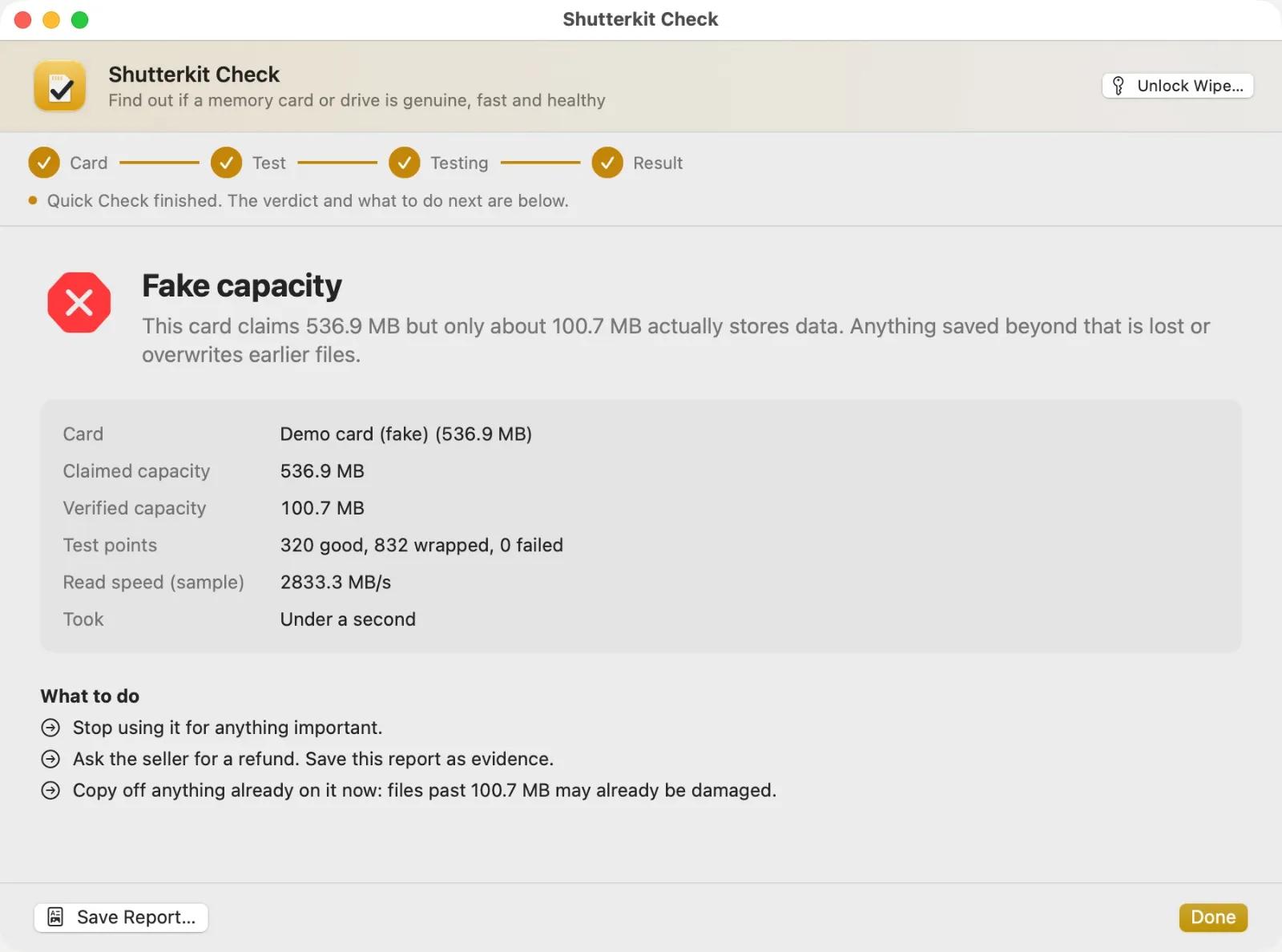This screenshot has width=1282, height=952.
Task: Save Report… as evidence file
Action: coord(121,917)
